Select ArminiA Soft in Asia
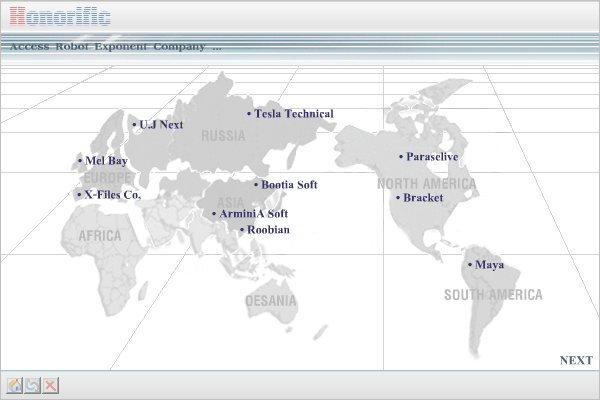Viewport: 600px width, 400px height. 250,214
